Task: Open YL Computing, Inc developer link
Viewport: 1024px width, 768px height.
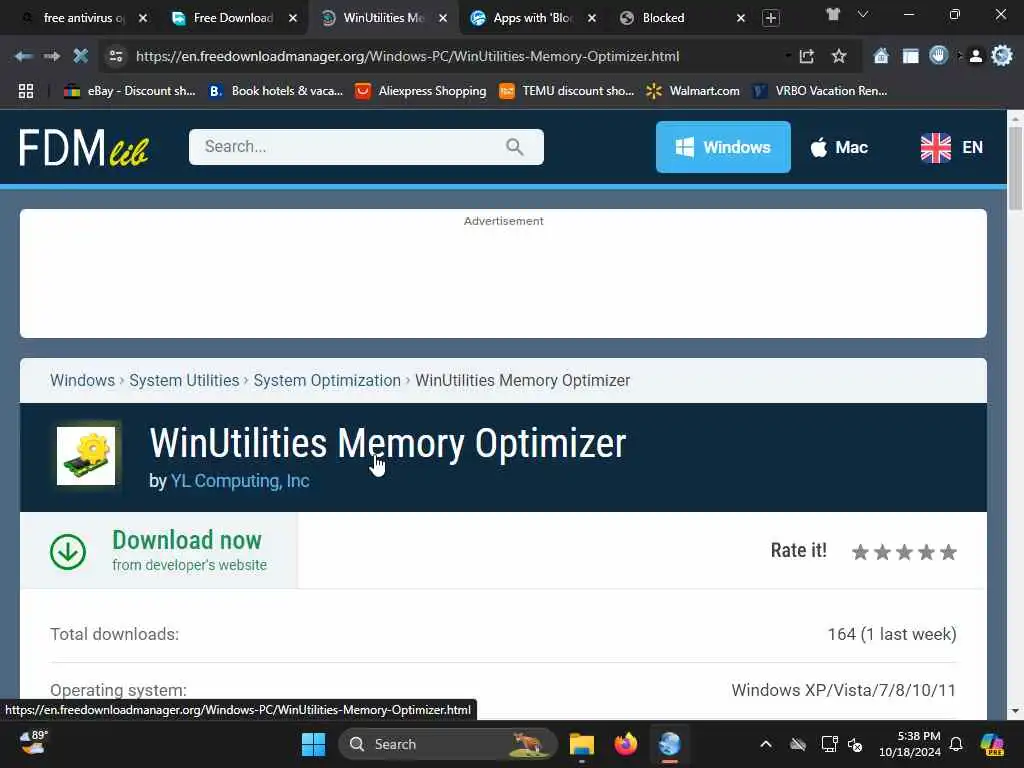Action: [240, 481]
